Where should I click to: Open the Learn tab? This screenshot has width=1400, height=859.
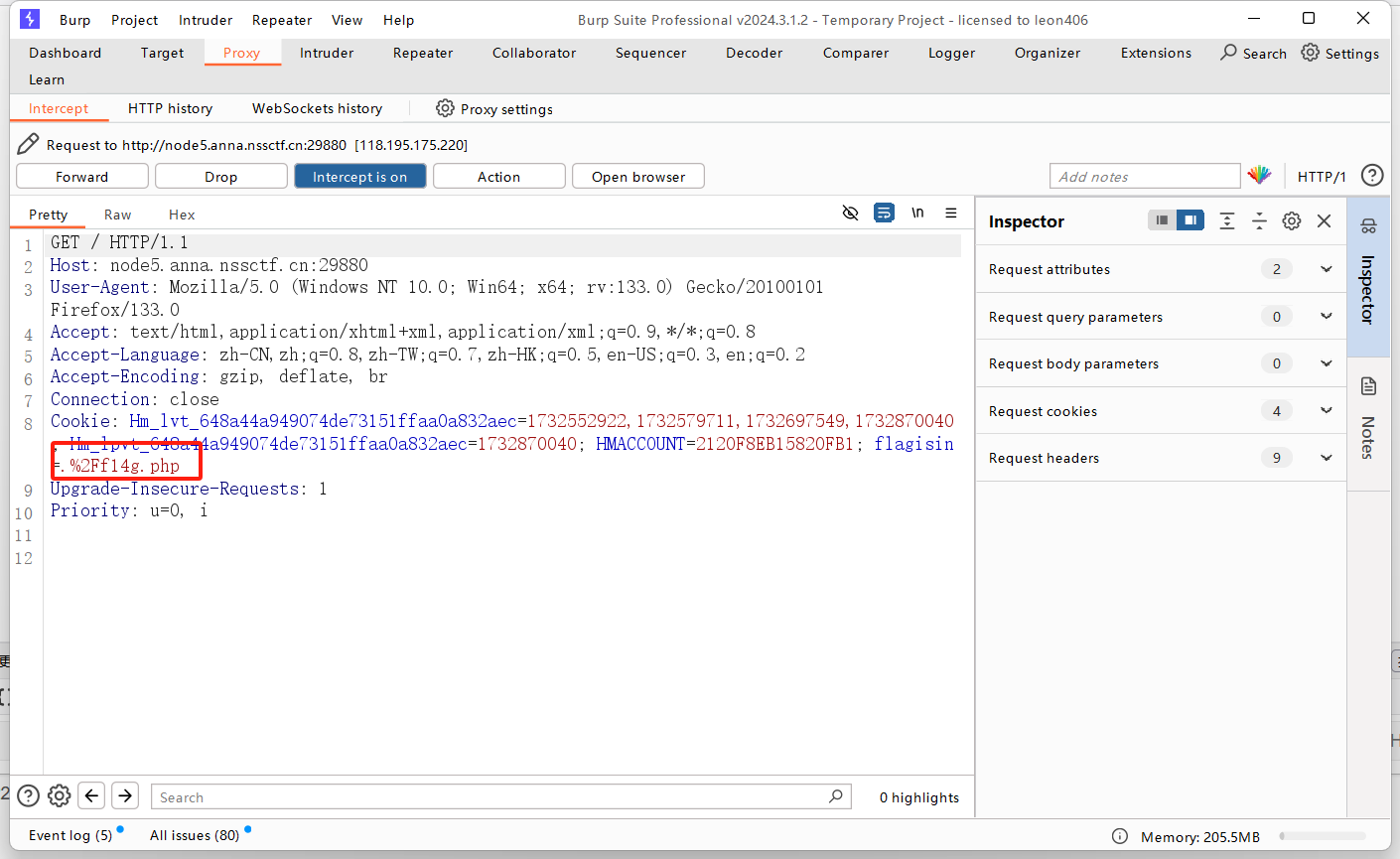46,79
